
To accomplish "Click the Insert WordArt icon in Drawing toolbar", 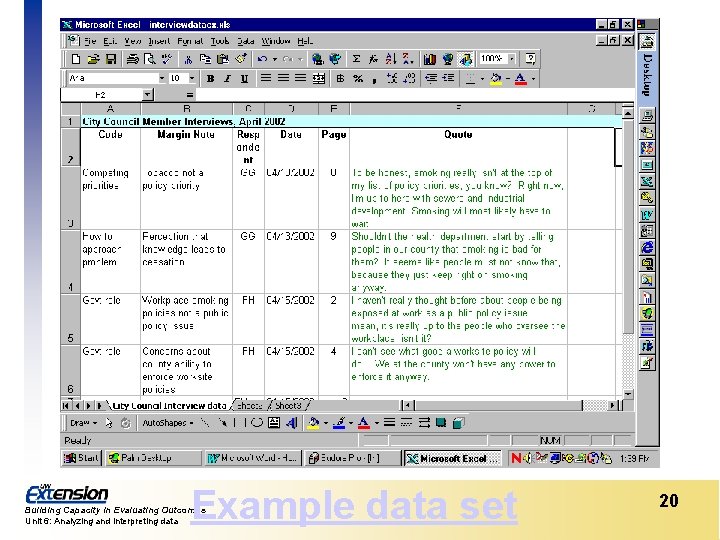I will [292, 422].
